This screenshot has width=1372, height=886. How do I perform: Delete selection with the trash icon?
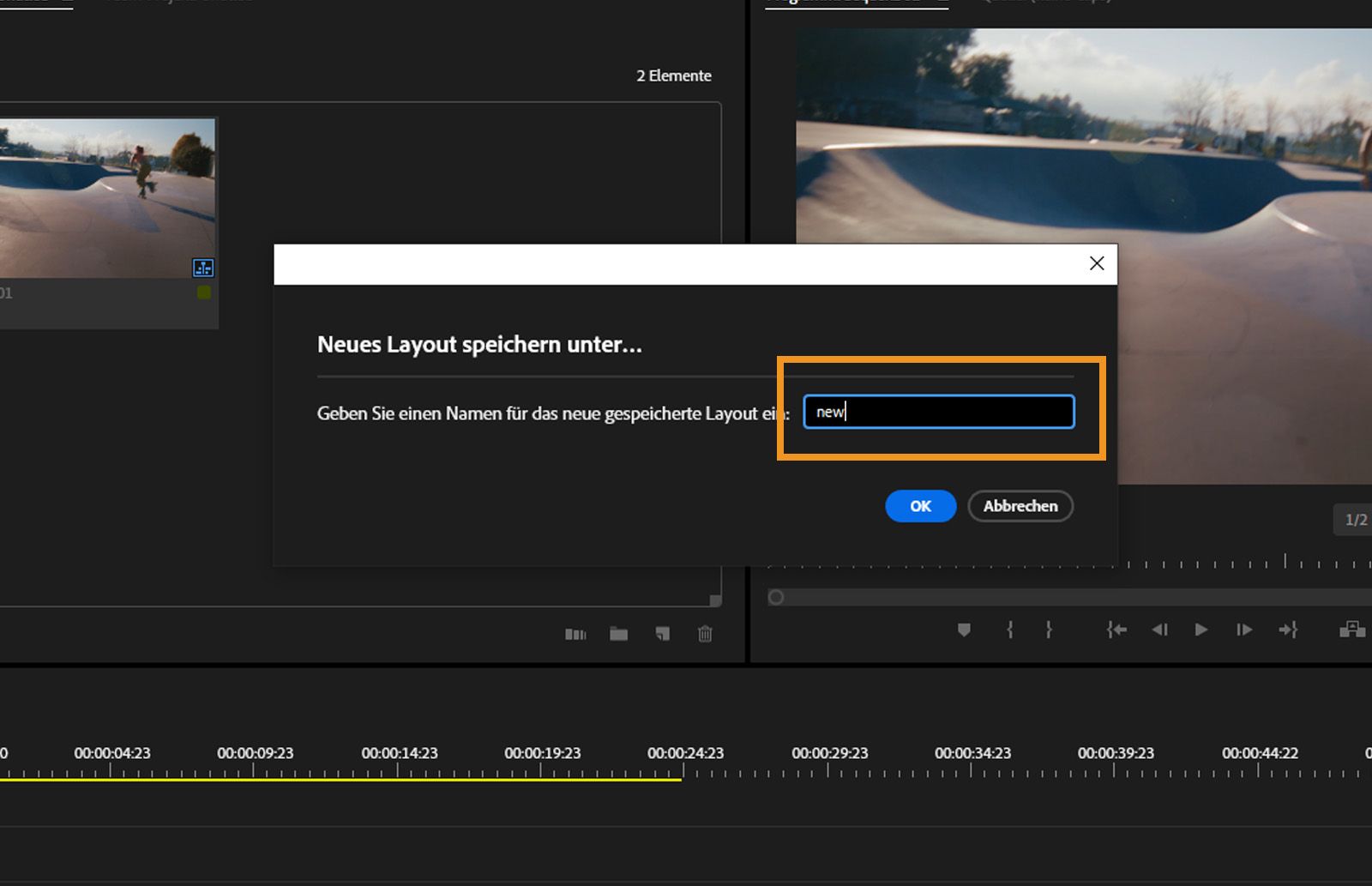point(705,635)
